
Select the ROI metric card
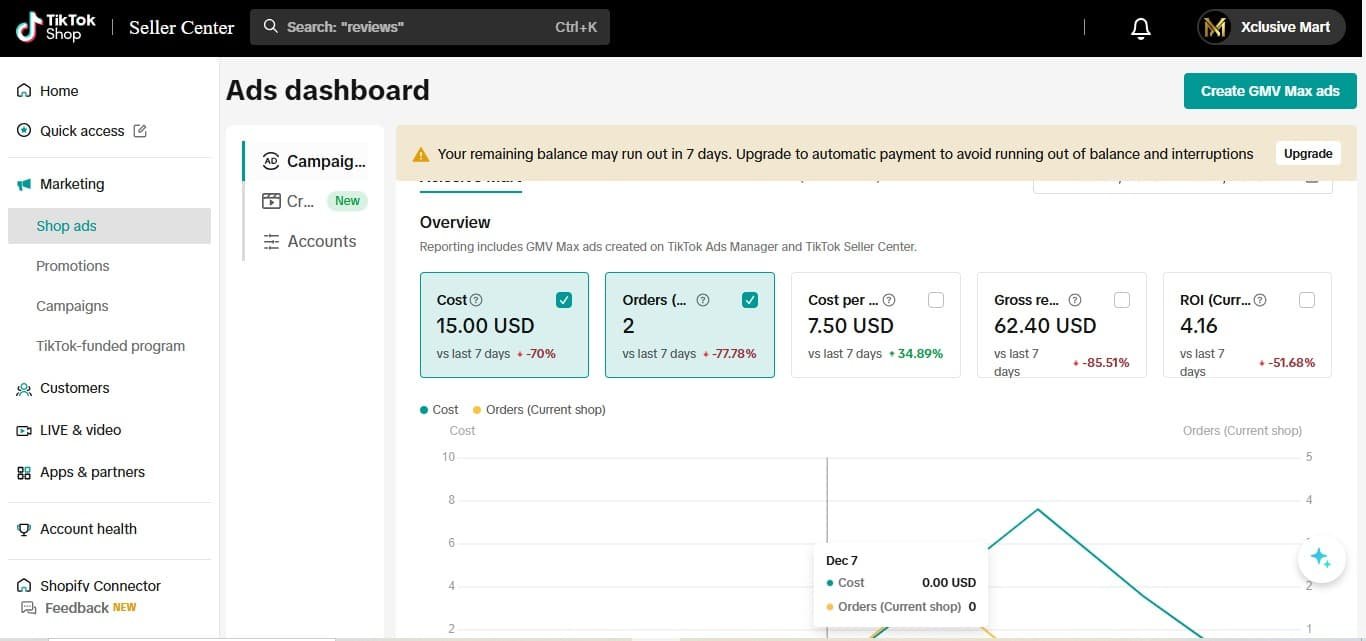point(1247,325)
